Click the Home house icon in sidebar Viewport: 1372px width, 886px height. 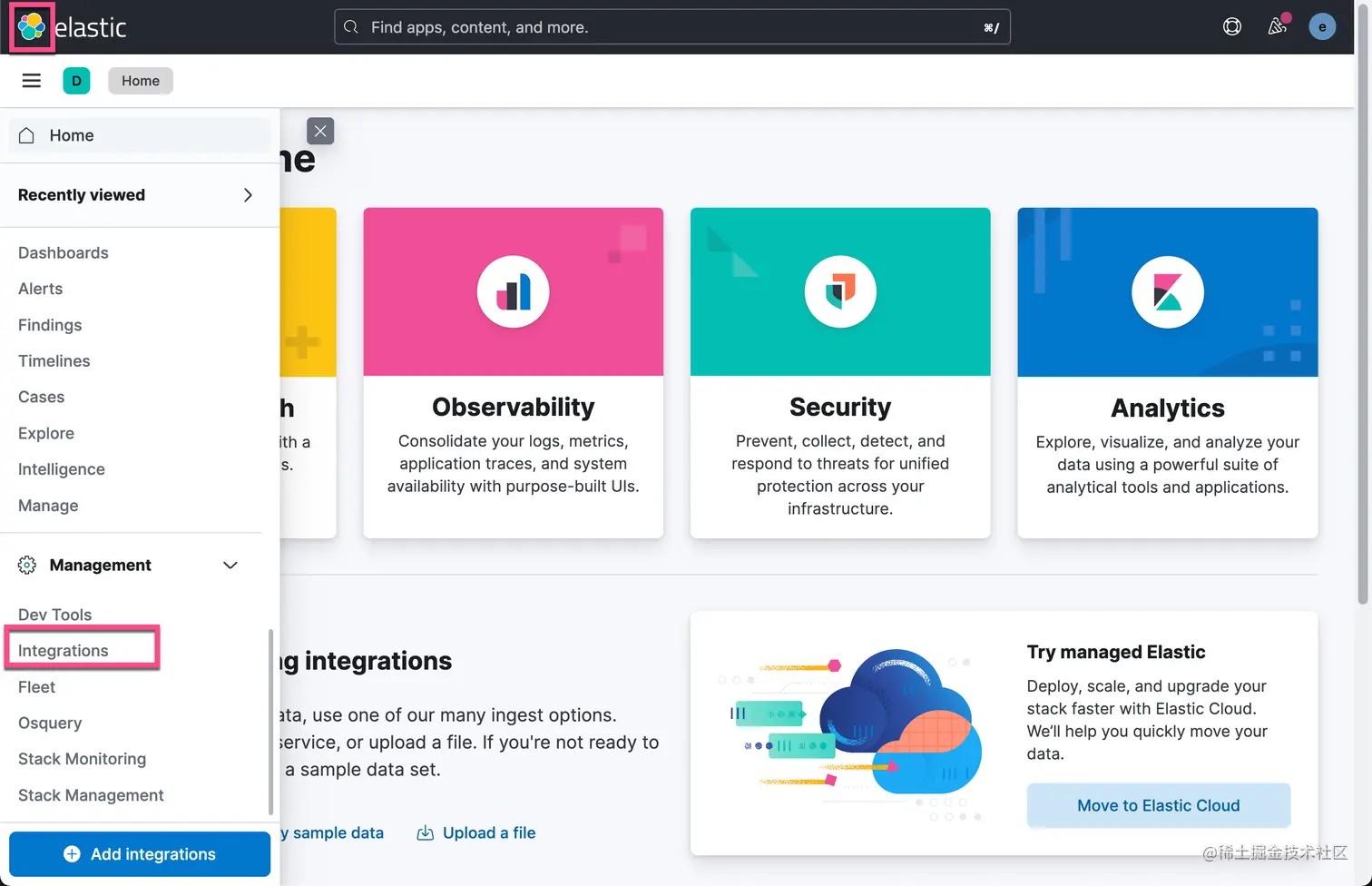(x=27, y=135)
